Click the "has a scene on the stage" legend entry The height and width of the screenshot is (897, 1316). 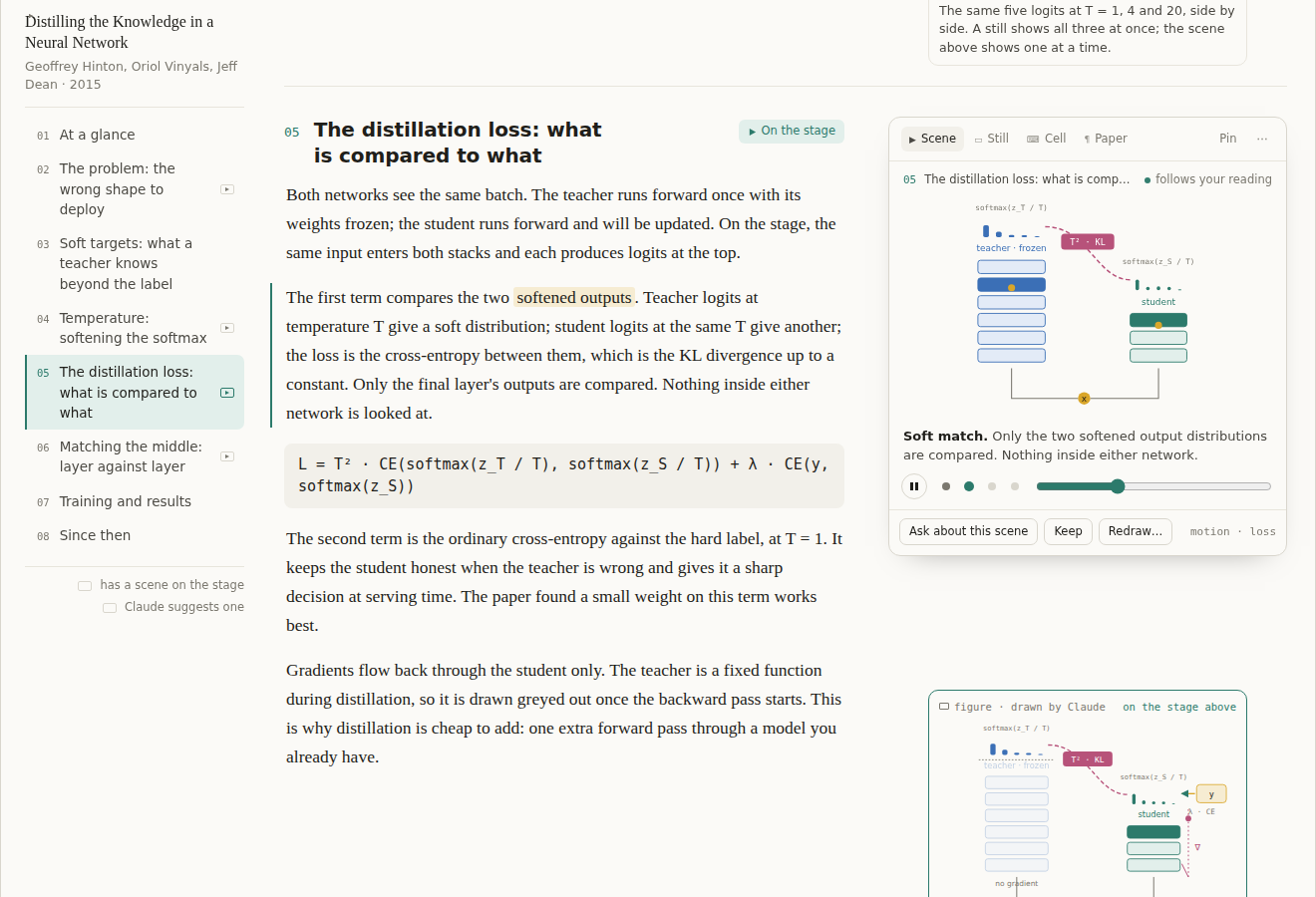pyautogui.click(x=162, y=585)
